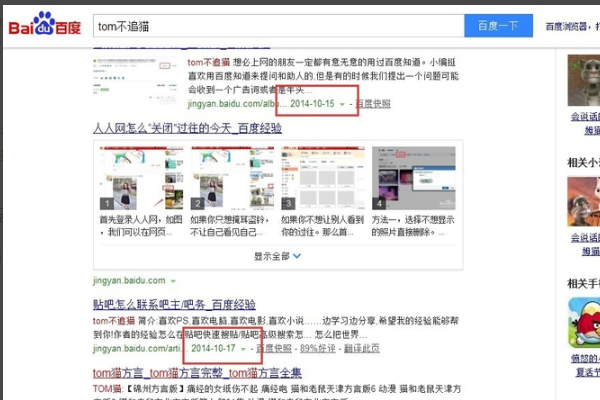Open Talking Tom cat image at top of sidebar
600x400 pixels.
pyautogui.click(x=584, y=80)
